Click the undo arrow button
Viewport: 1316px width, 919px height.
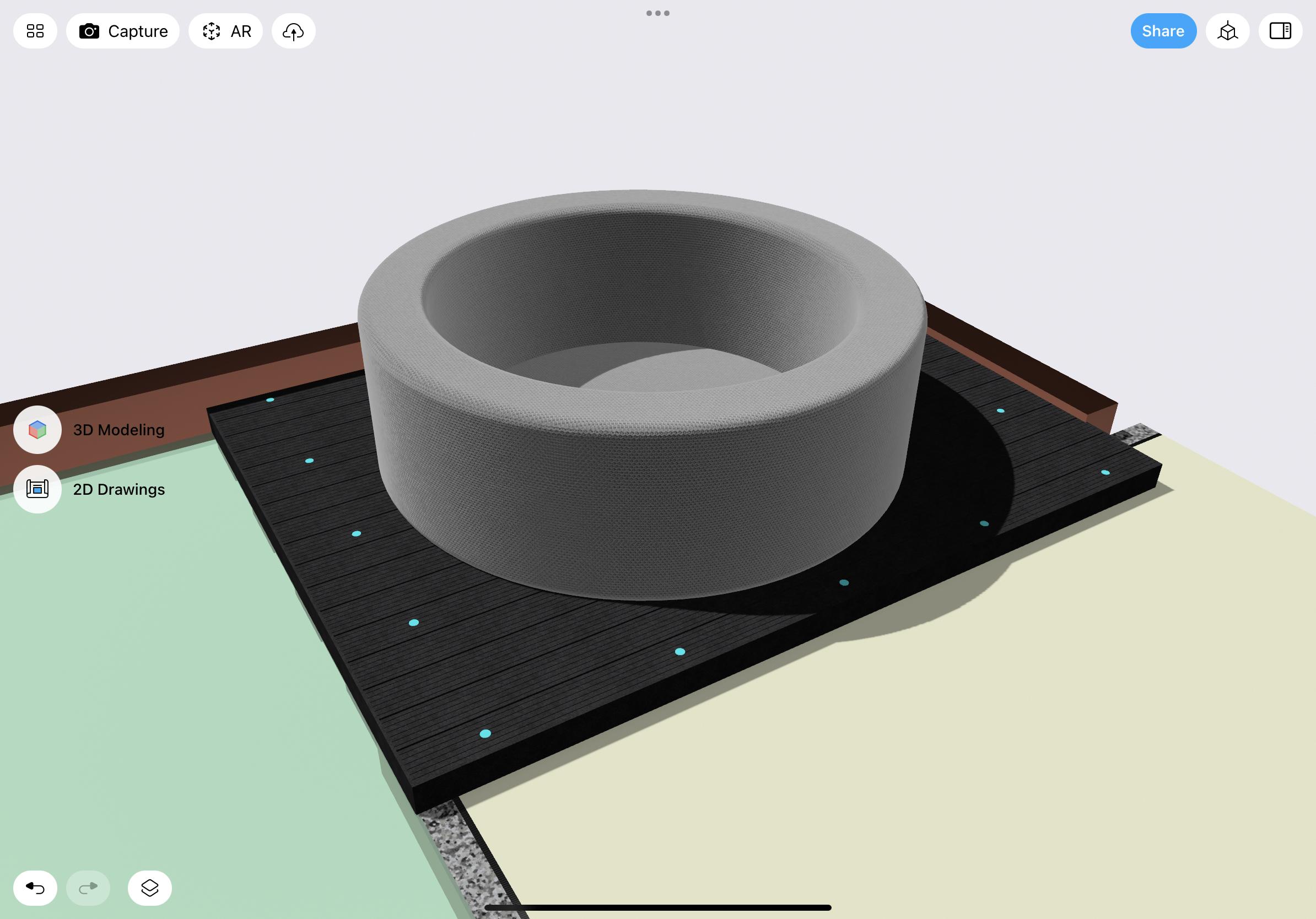tap(35, 888)
